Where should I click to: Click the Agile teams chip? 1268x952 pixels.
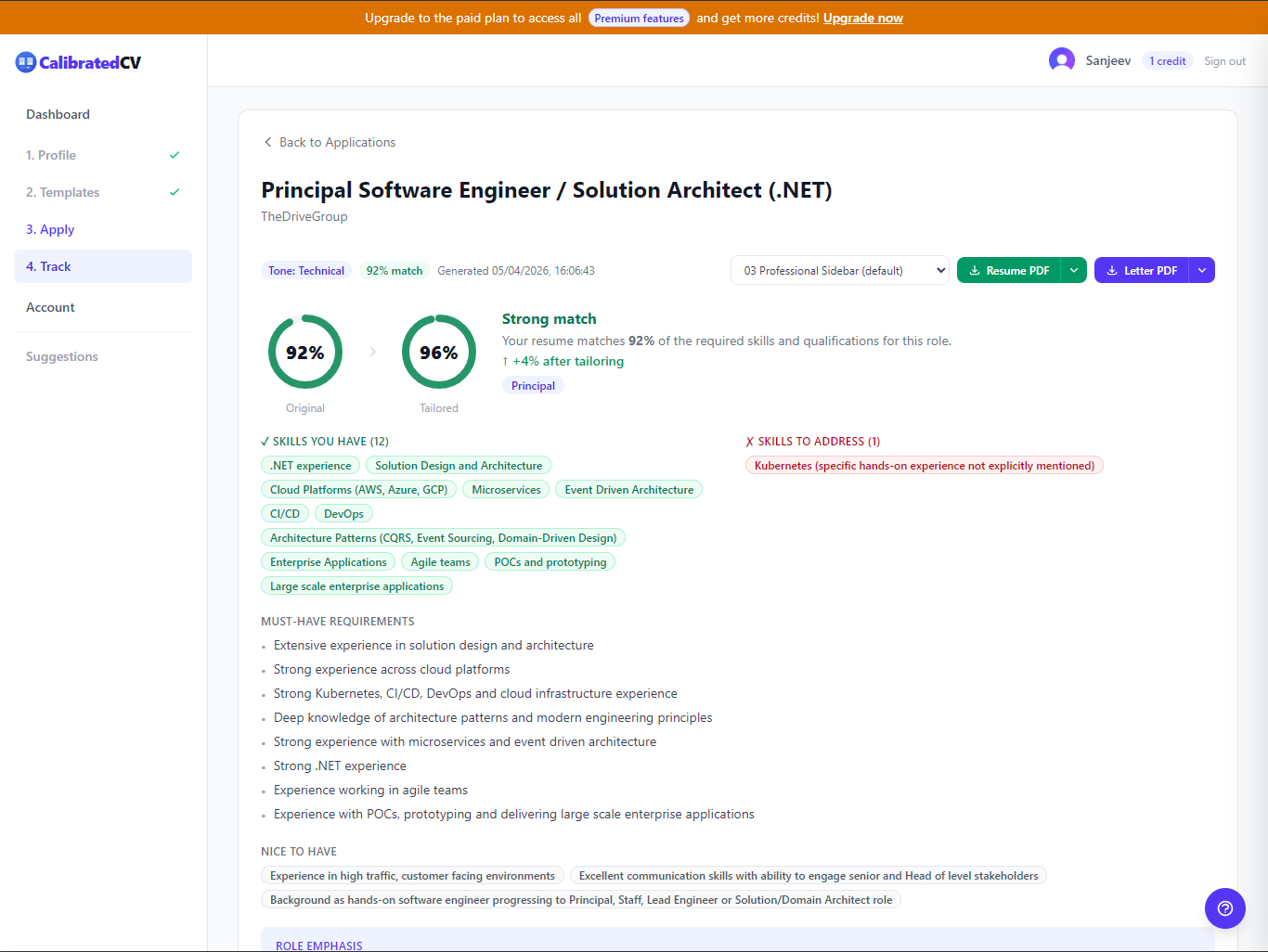[440, 562]
